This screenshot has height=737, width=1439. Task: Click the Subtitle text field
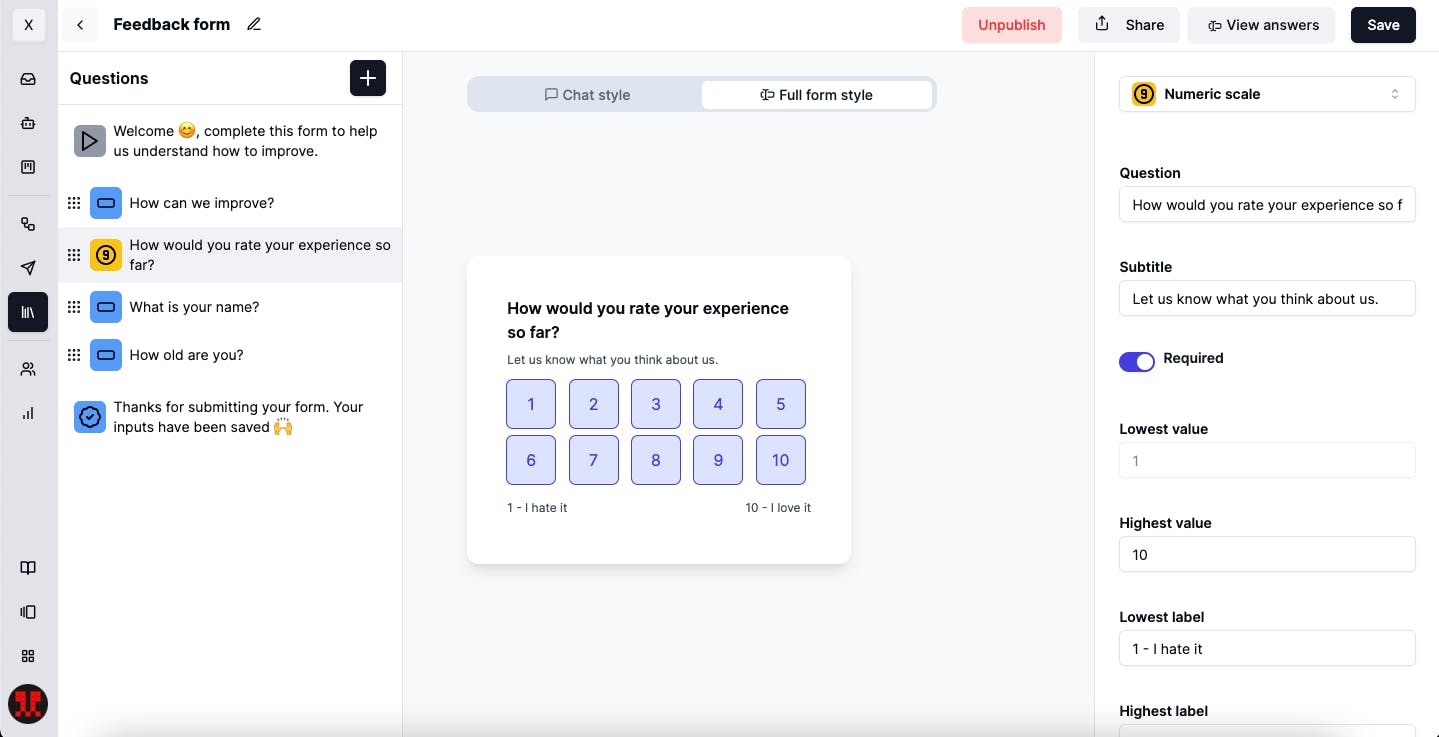(1267, 299)
